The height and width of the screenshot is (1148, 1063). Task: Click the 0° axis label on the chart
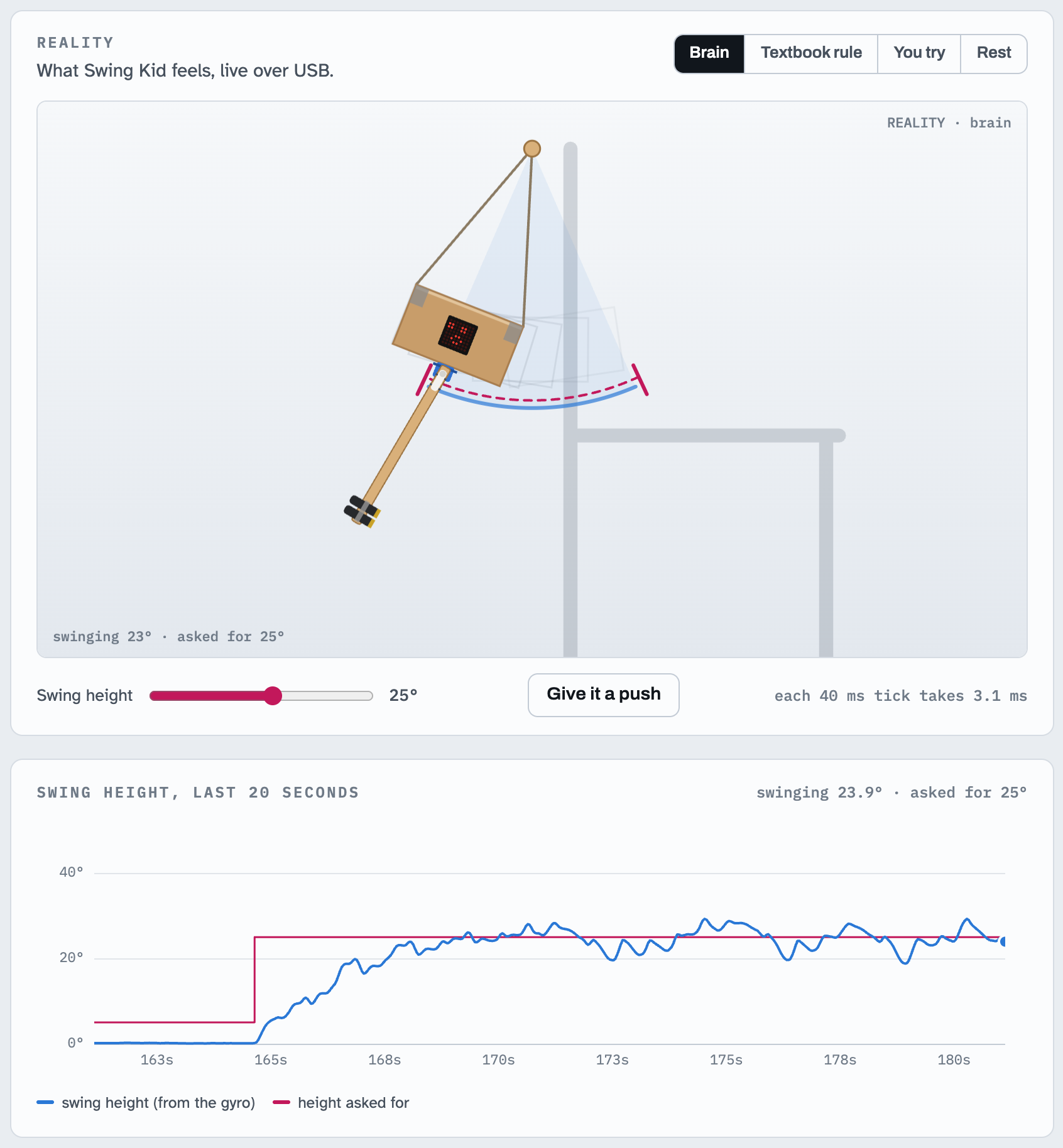pyautogui.click(x=75, y=1042)
